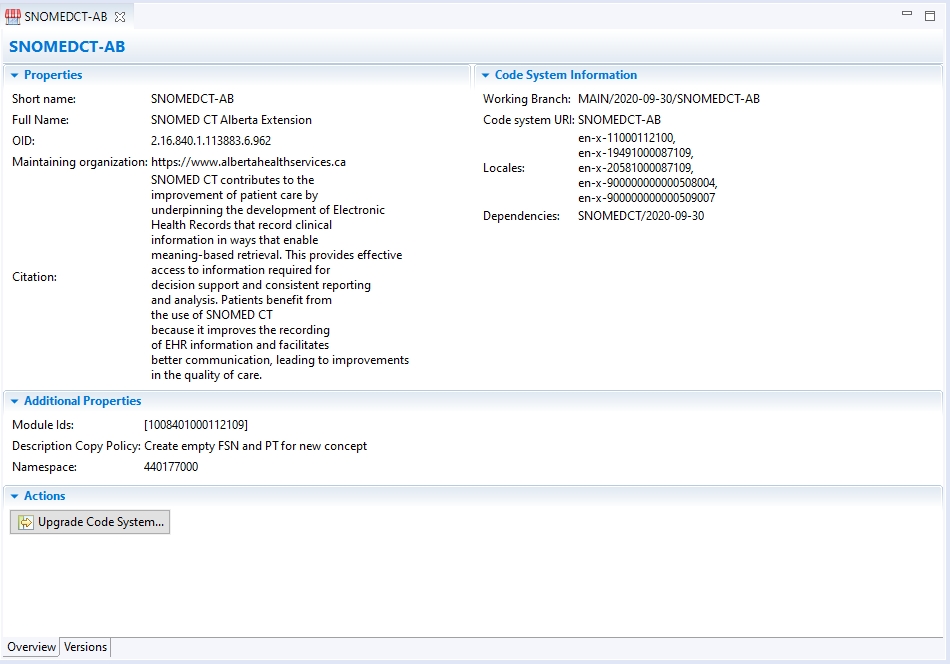Collapse the Actions section arrow
This screenshot has width=950, height=664.
pyautogui.click(x=14, y=496)
